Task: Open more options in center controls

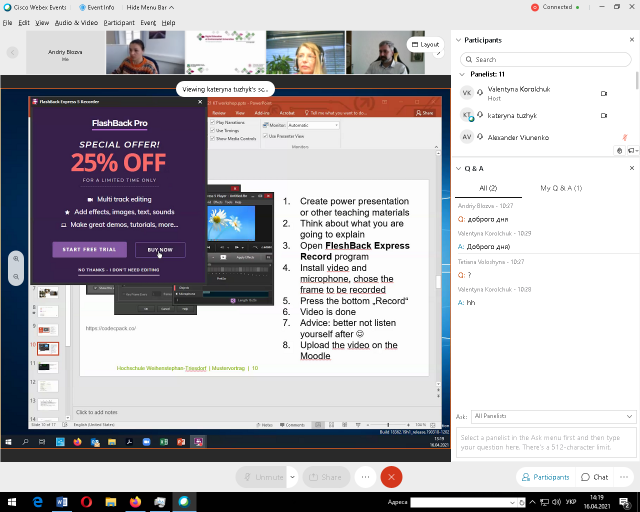Action: point(365,477)
